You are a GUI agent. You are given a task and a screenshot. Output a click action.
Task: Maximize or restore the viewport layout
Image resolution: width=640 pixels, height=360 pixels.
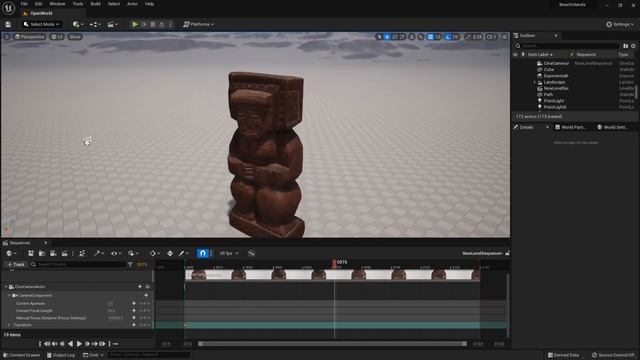(504, 37)
